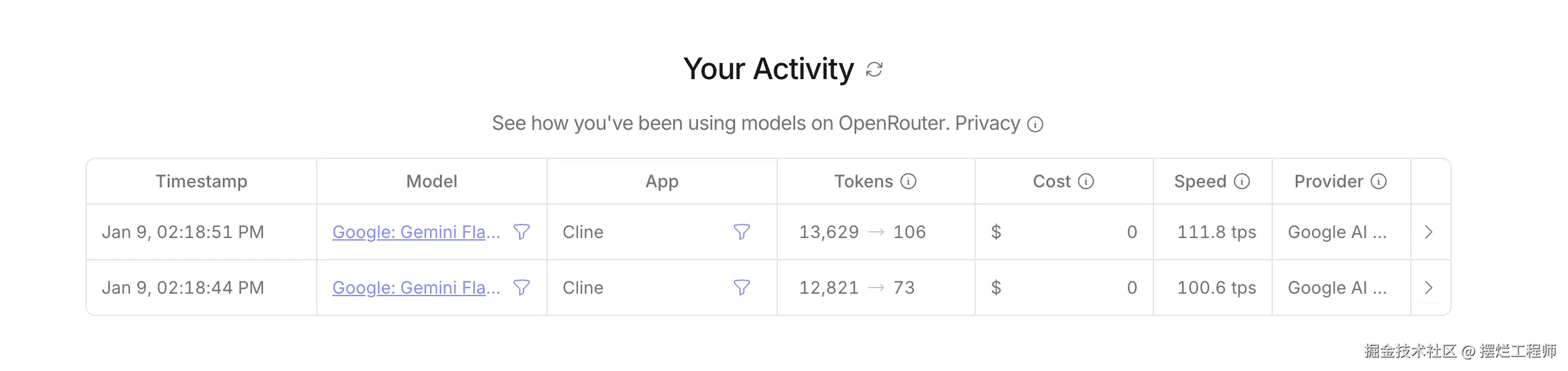Click the refresh icon beside Your Activity

pyautogui.click(x=874, y=69)
